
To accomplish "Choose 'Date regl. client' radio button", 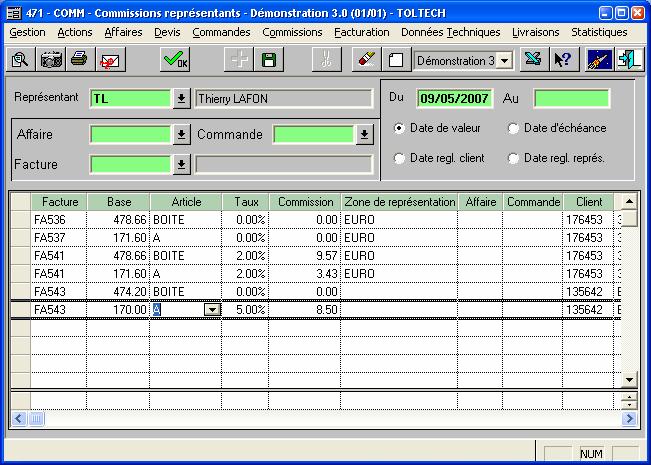I will pos(400,158).
